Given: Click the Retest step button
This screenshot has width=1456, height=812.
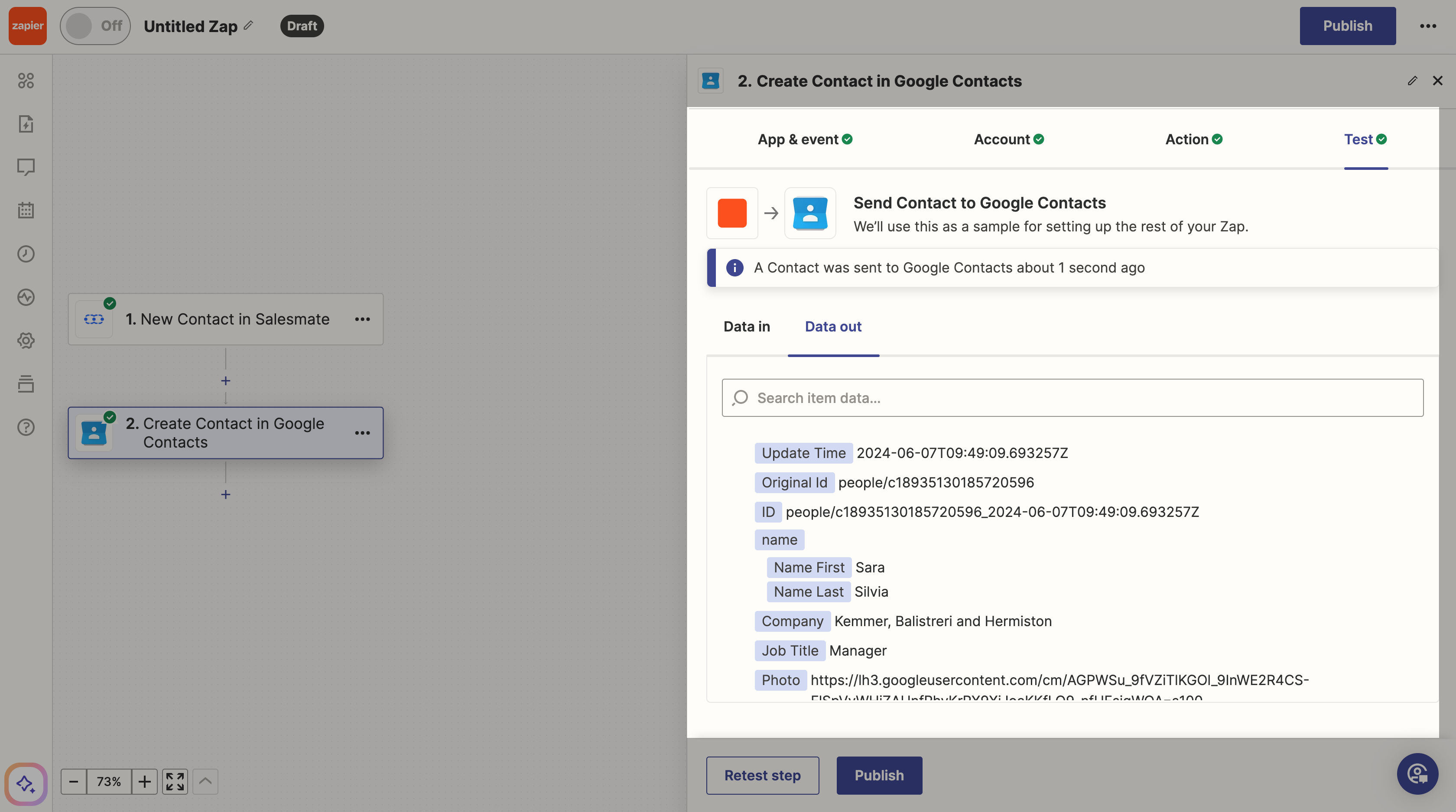Looking at the screenshot, I should pyautogui.click(x=763, y=775).
